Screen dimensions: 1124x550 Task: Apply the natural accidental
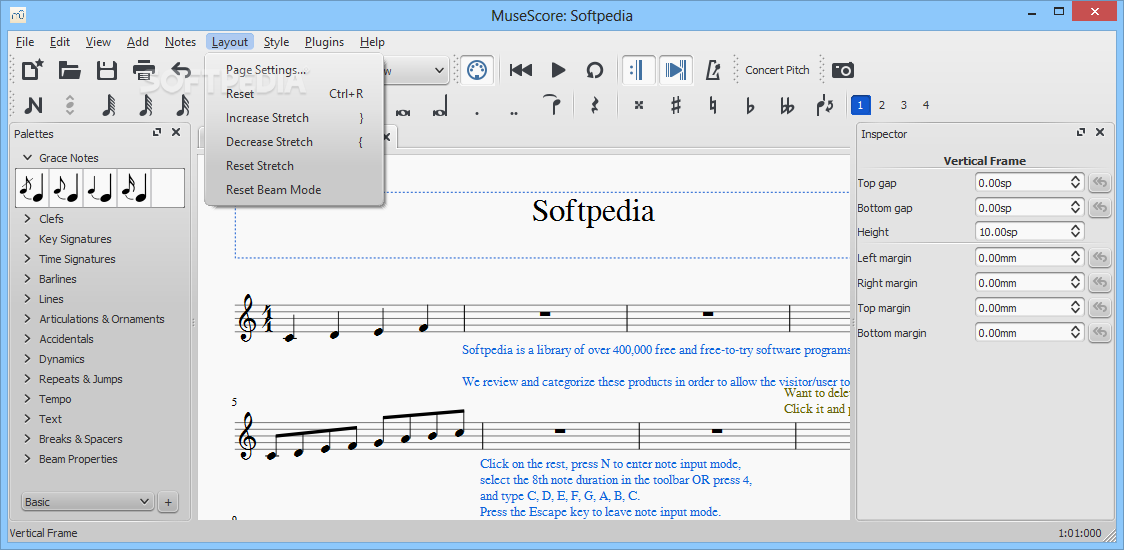(x=713, y=105)
